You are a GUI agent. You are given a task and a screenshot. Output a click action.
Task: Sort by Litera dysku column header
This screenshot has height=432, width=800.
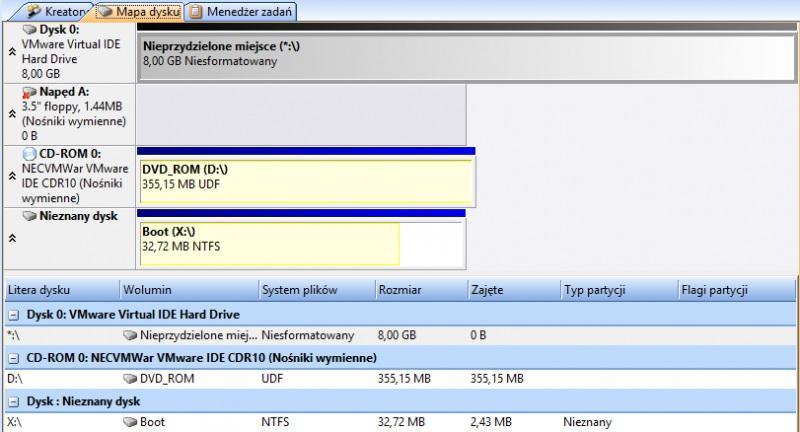coord(62,290)
